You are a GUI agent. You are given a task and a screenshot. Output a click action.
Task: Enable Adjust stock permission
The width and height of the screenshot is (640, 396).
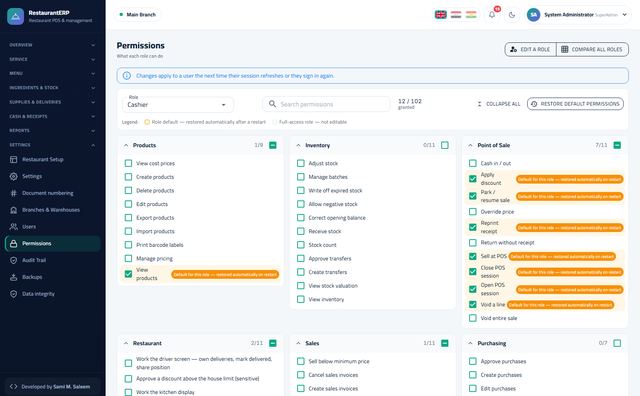[301, 163]
